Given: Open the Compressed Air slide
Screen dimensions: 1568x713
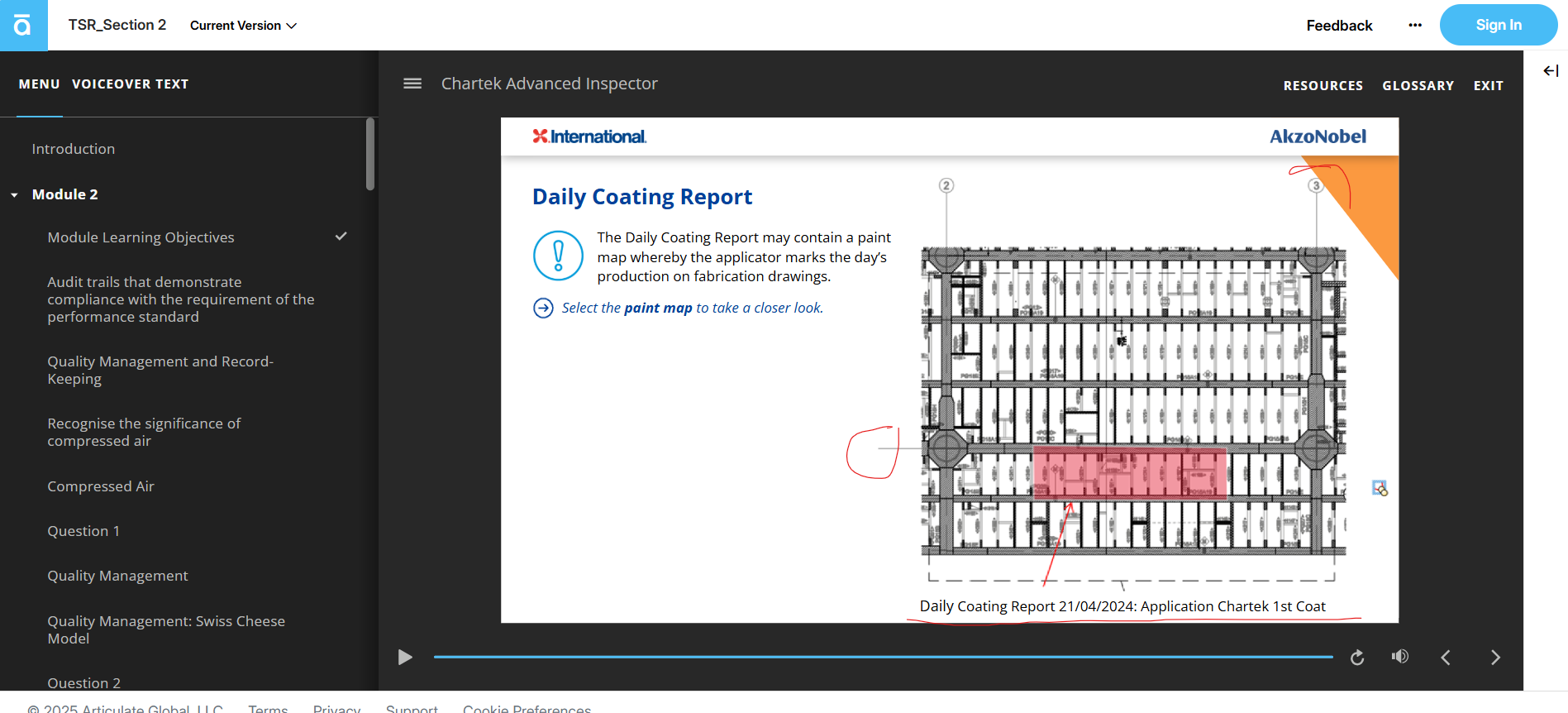Looking at the screenshot, I should (101, 486).
